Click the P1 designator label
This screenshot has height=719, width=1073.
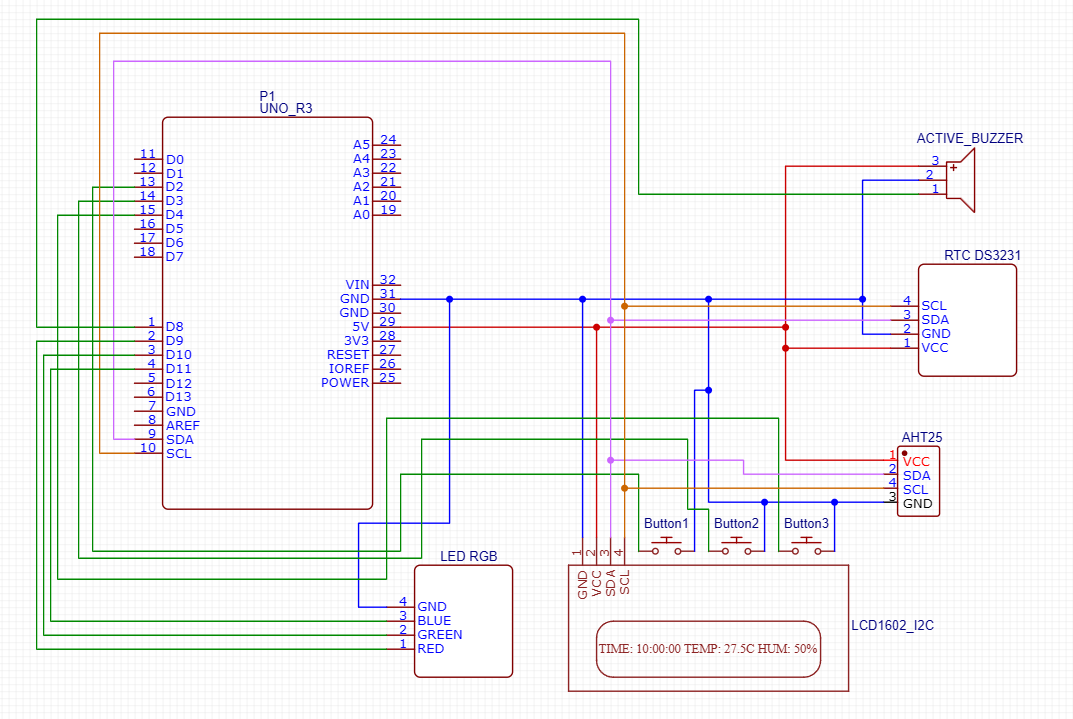(x=267, y=96)
